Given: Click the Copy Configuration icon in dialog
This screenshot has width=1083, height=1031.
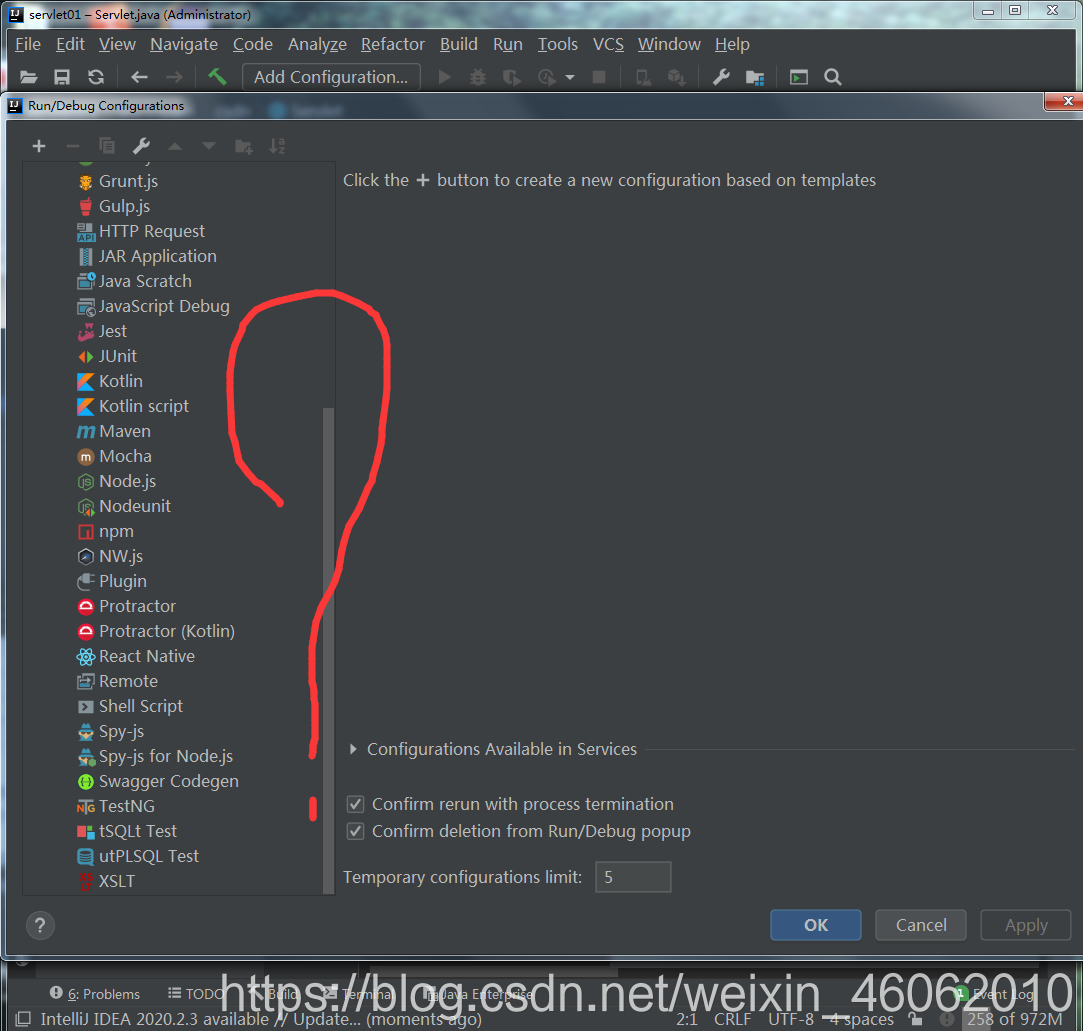Looking at the screenshot, I should pyautogui.click(x=107, y=146).
